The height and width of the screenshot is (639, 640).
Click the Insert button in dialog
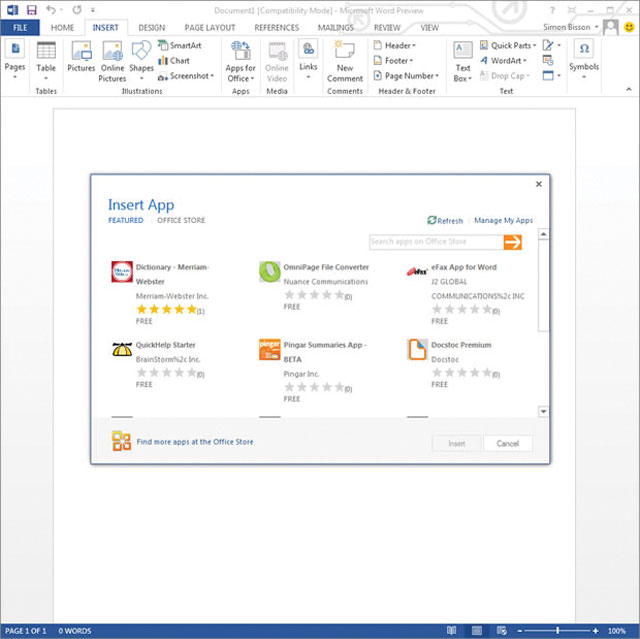(x=457, y=444)
